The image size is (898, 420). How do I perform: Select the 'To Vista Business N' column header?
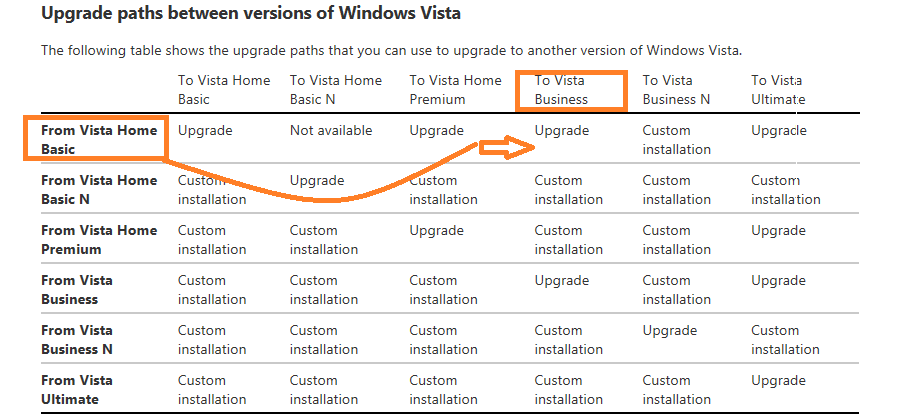(x=676, y=90)
